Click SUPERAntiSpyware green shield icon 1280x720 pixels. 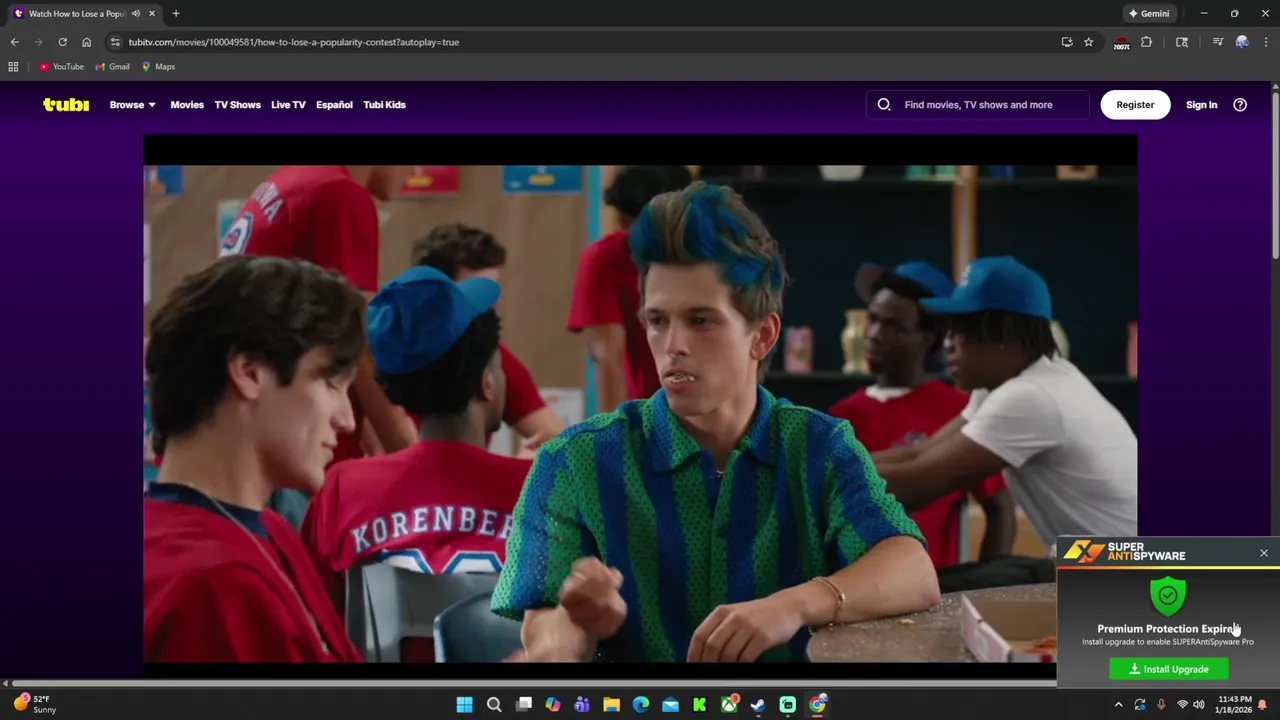pyautogui.click(x=1167, y=596)
